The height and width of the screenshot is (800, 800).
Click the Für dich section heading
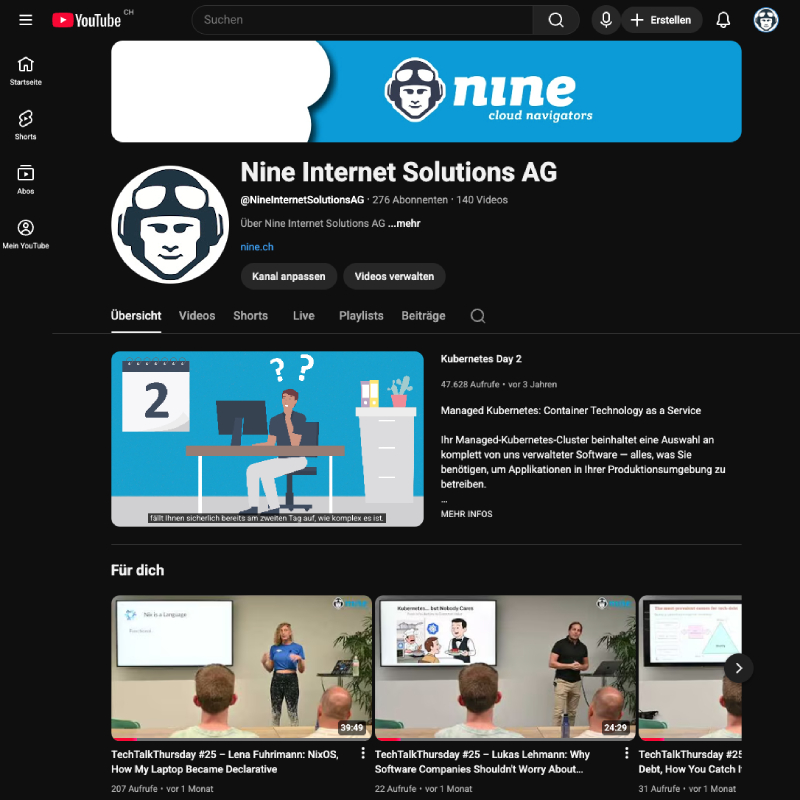138,570
